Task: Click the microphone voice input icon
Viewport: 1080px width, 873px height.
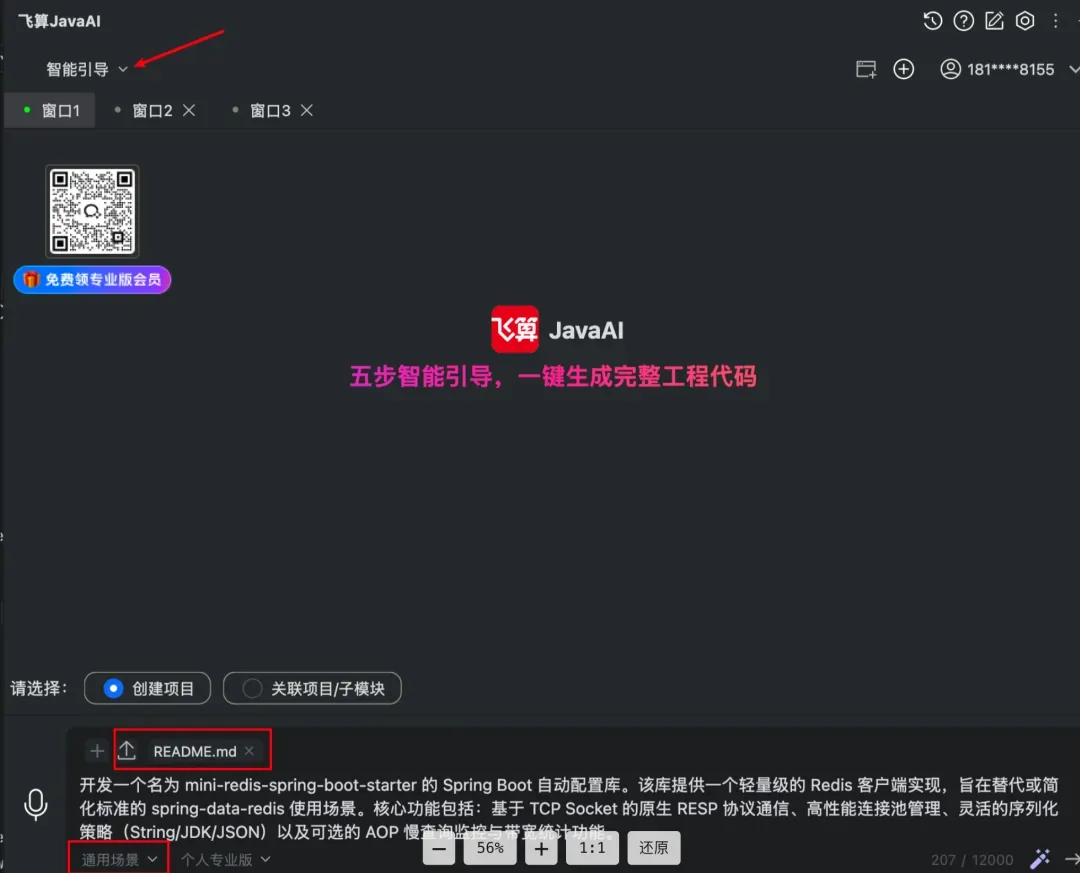Action: coord(36,805)
